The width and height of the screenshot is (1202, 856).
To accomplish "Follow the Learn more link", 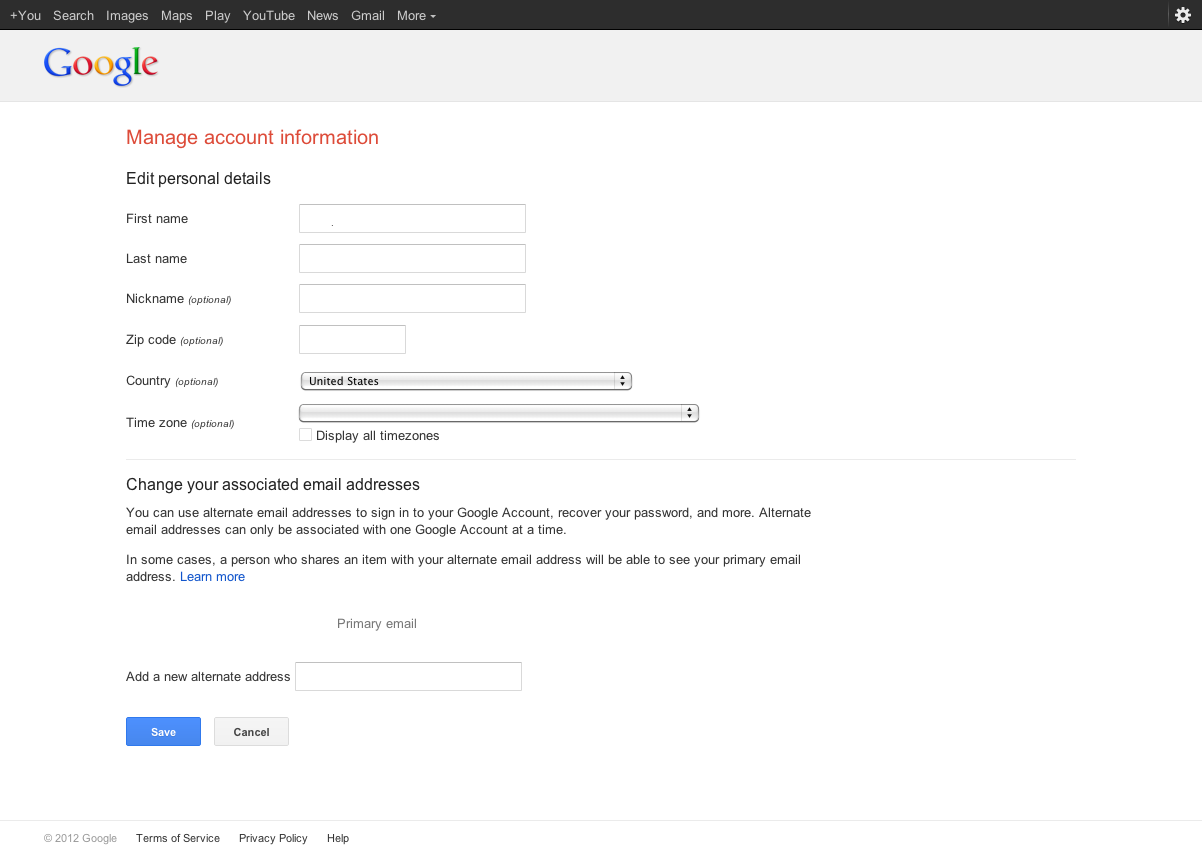I will click(212, 577).
